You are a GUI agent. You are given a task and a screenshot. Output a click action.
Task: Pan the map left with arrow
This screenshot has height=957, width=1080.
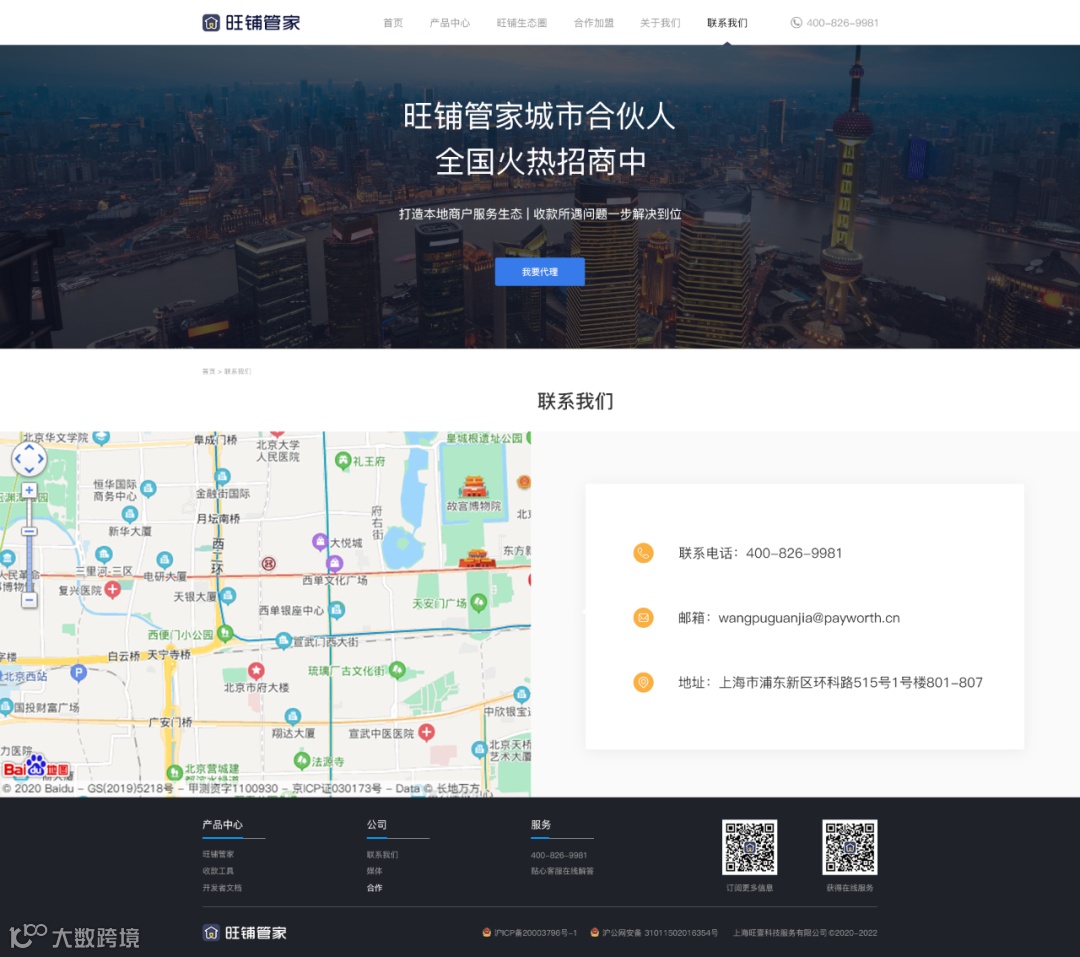tap(18, 459)
